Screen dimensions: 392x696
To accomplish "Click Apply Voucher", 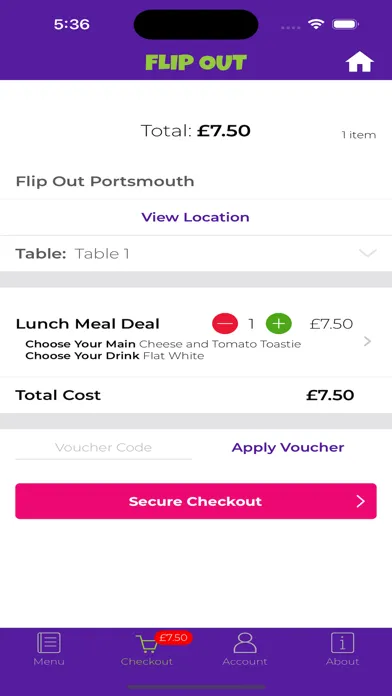I will [x=288, y=447].
